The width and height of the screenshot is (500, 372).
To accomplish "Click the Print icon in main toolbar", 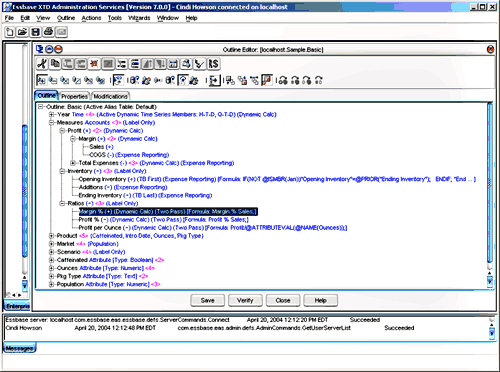I will (49, 32).
